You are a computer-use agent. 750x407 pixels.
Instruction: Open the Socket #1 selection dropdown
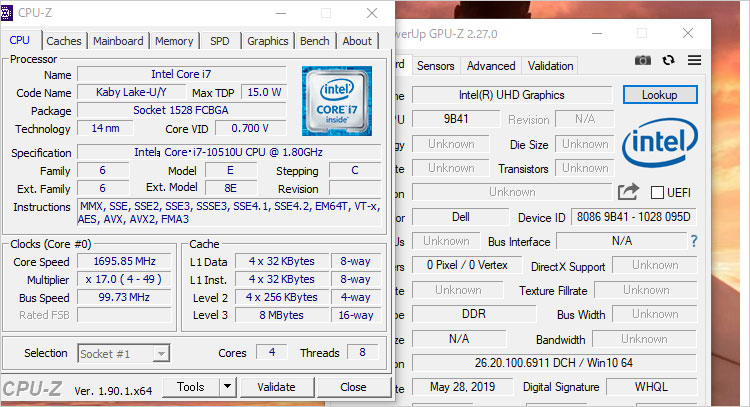pos(123,354)
